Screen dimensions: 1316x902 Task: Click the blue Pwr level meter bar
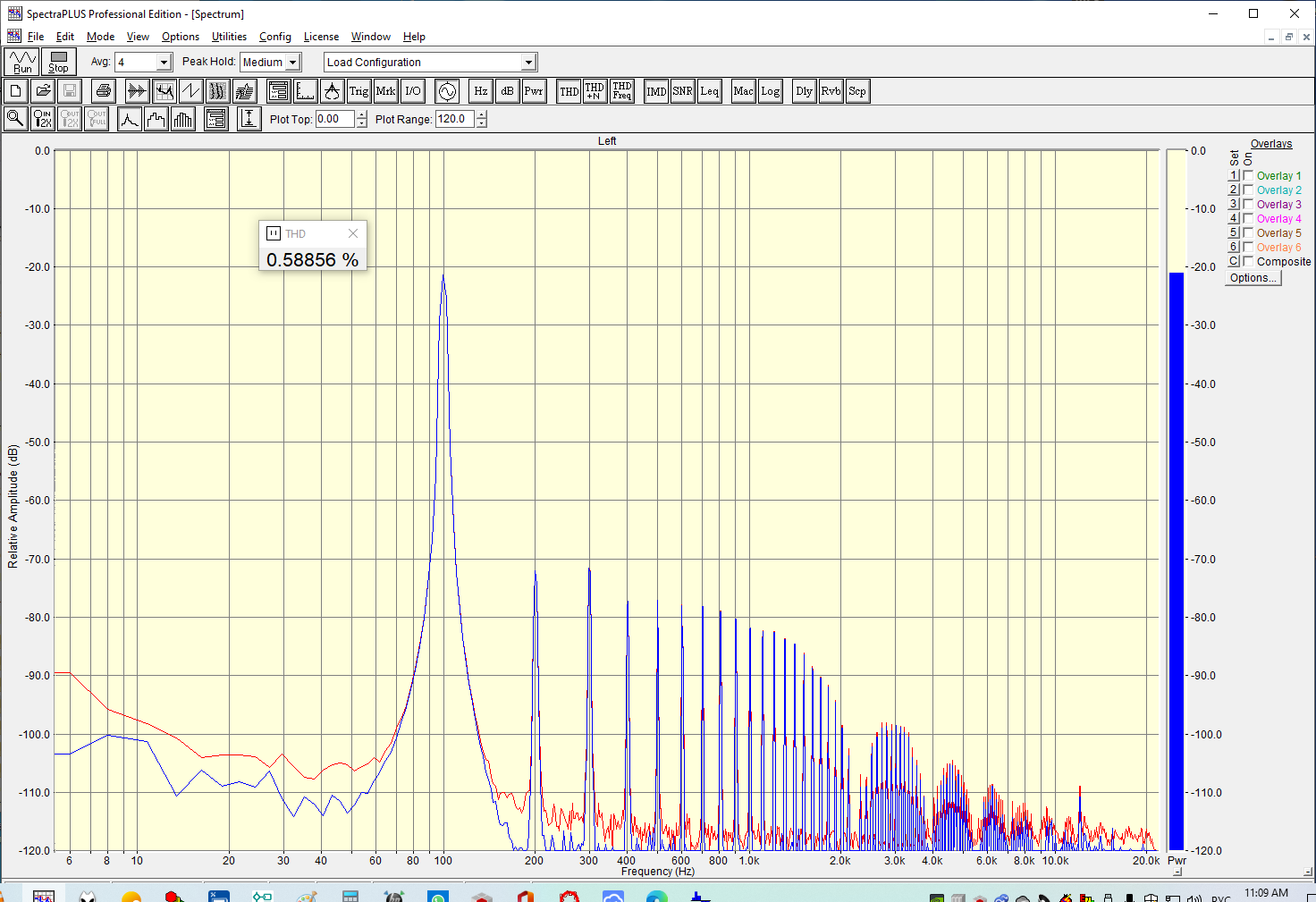pos(1177,561)
